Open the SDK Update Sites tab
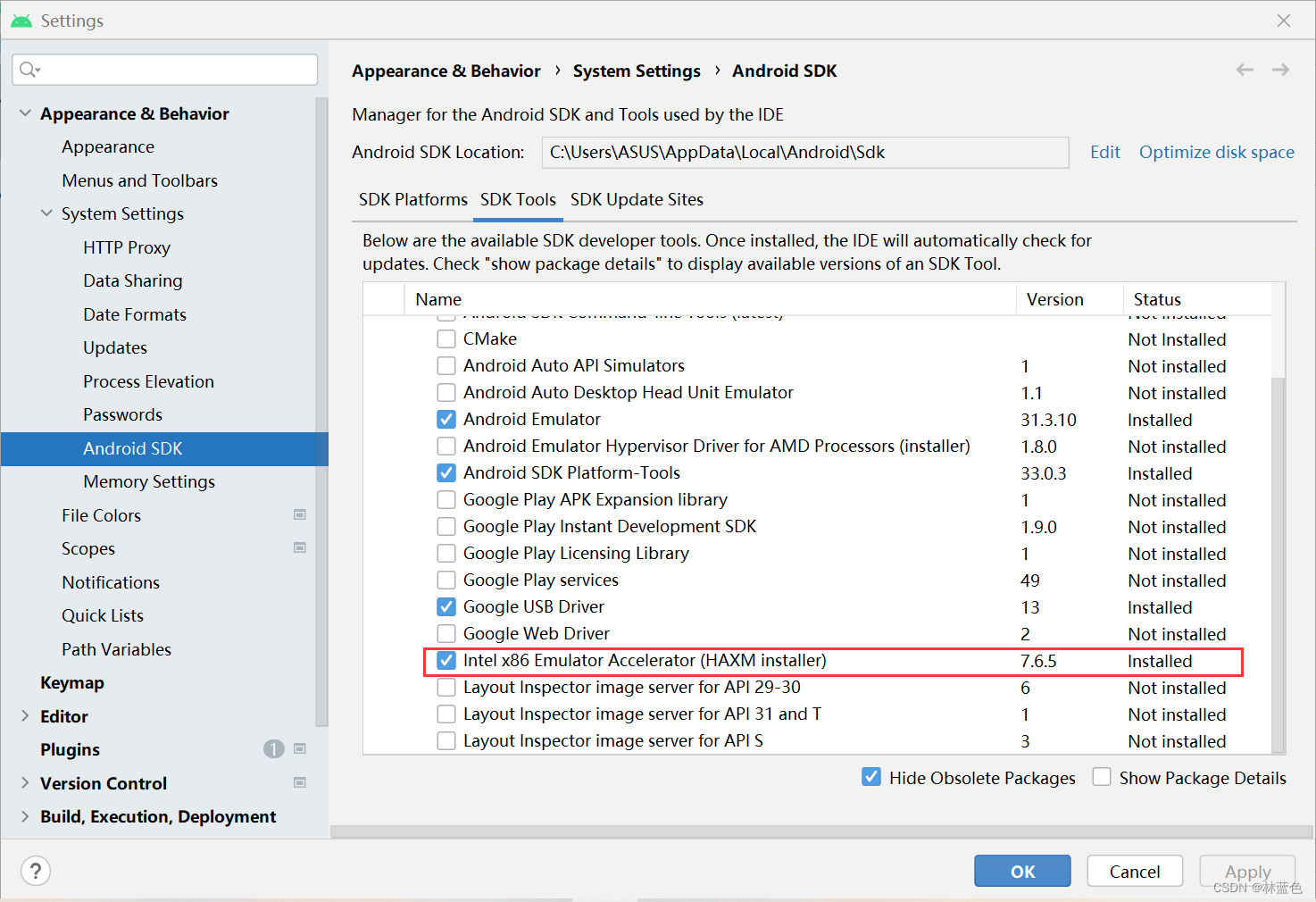 click(x=637, y=199)
